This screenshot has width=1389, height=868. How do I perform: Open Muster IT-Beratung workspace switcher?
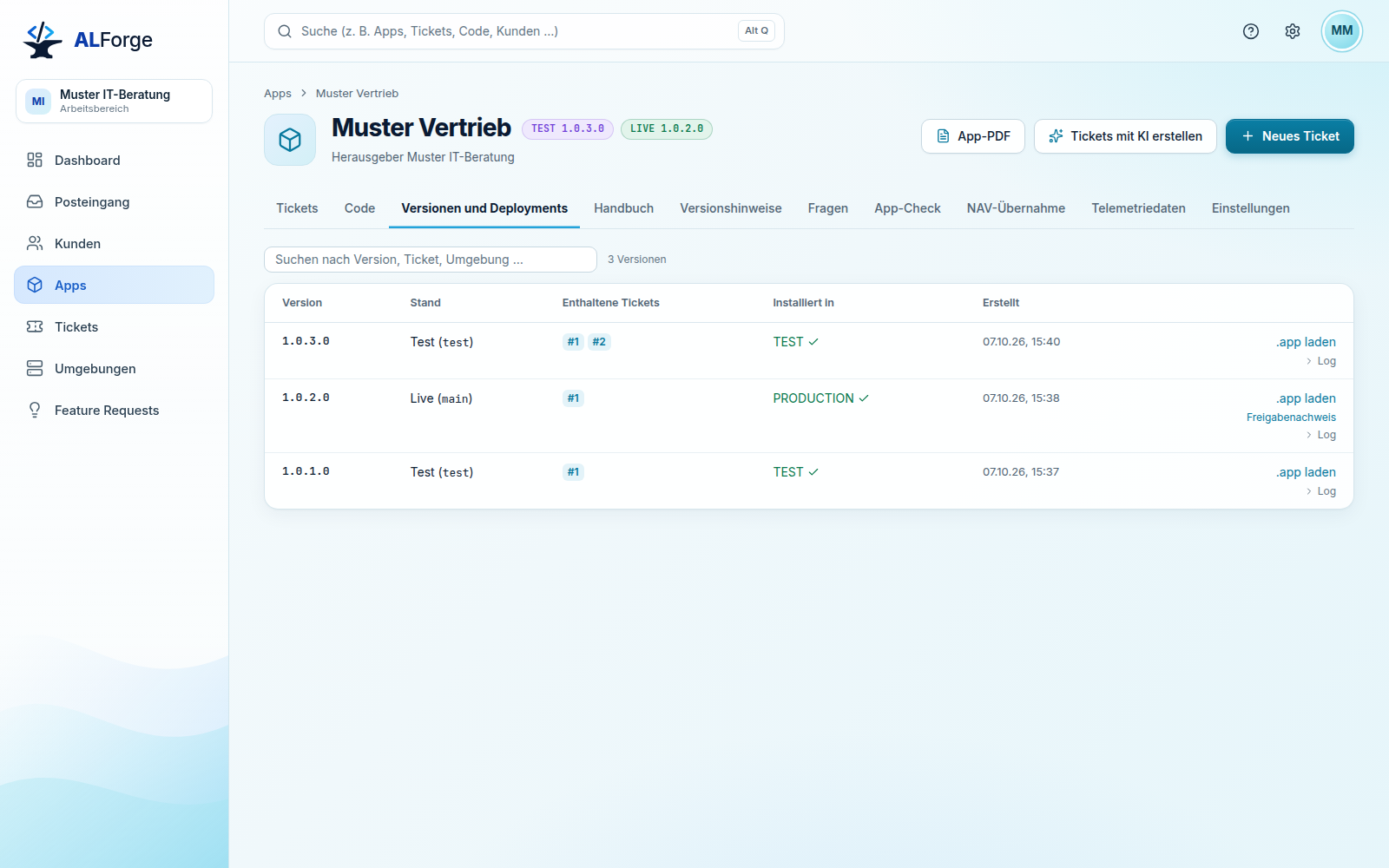[114, 102]
